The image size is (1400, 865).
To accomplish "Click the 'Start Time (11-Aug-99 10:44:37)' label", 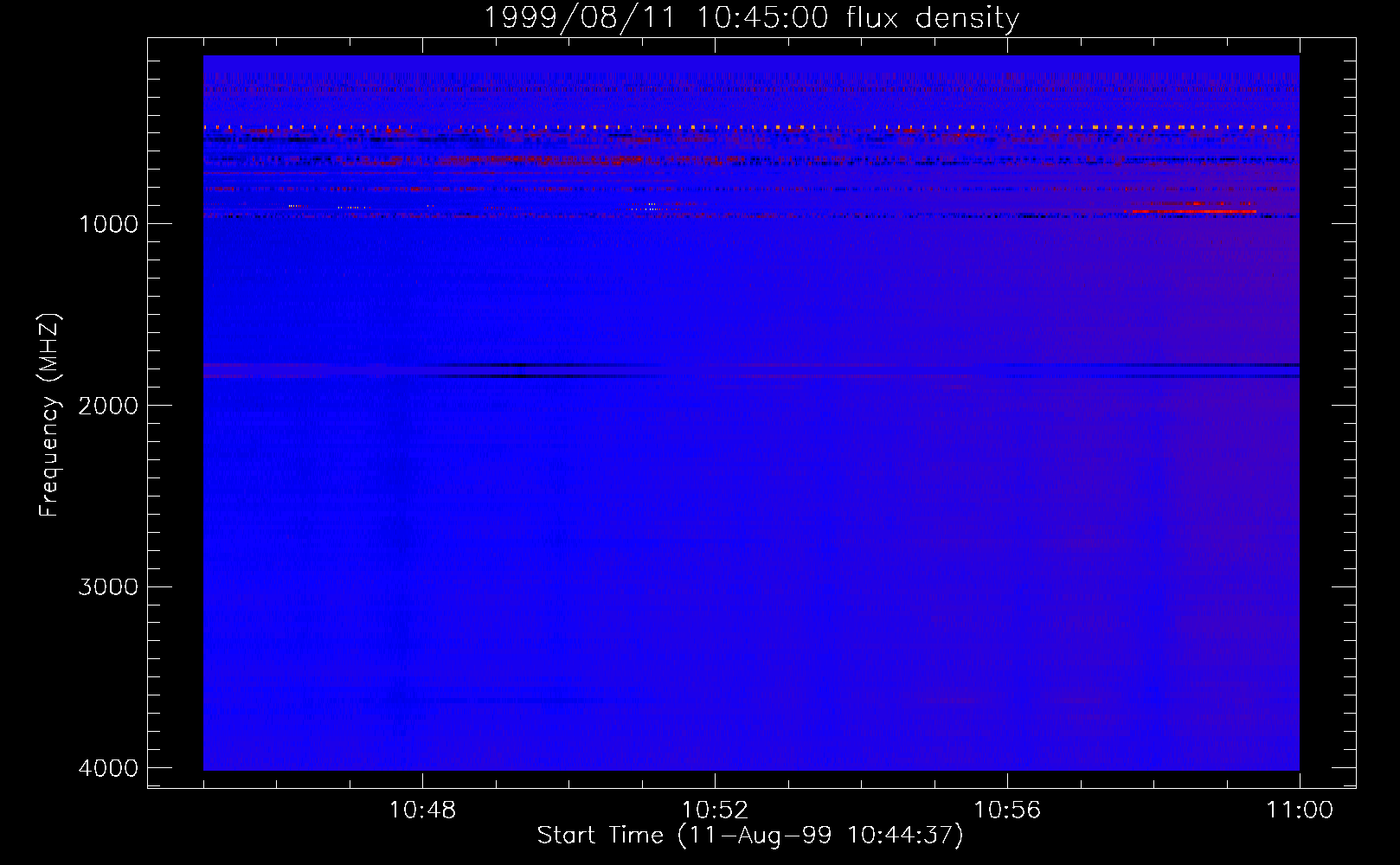I will coord(750,836).
